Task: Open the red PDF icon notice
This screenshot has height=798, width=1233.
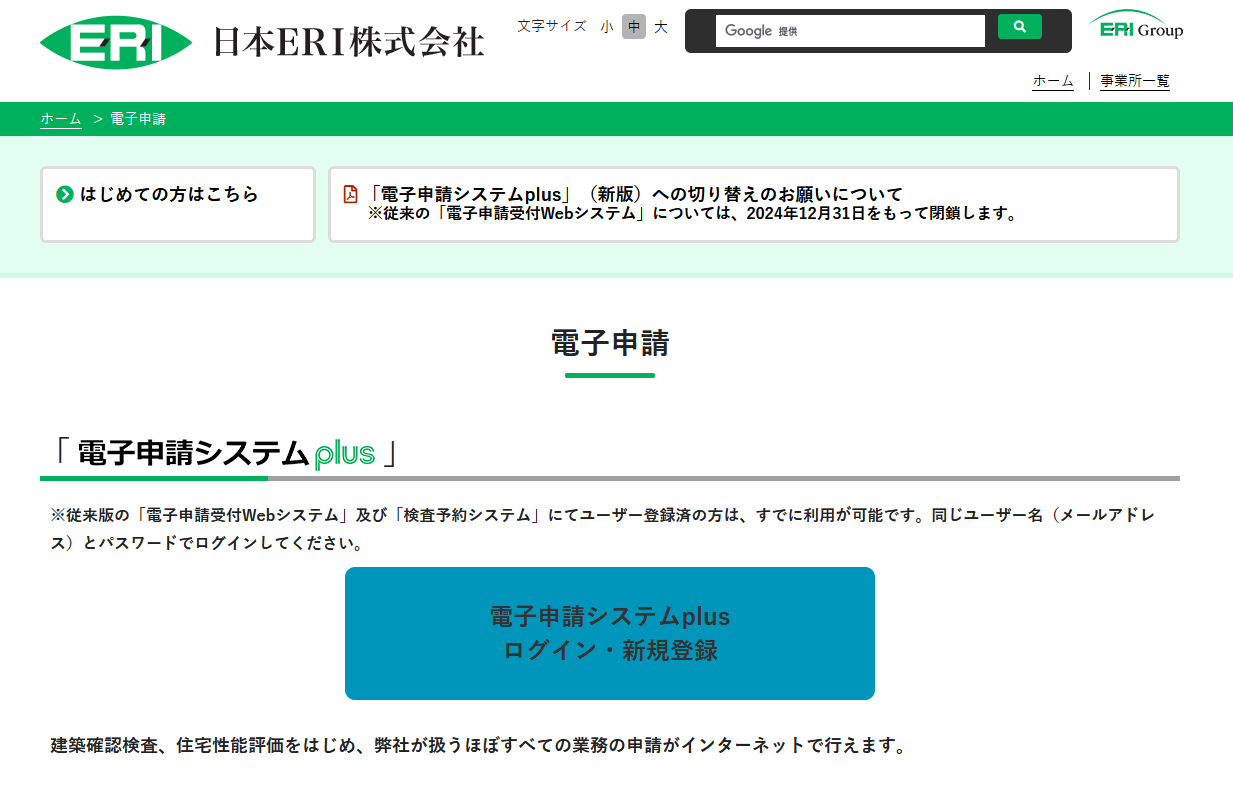Action: point(350,194)
